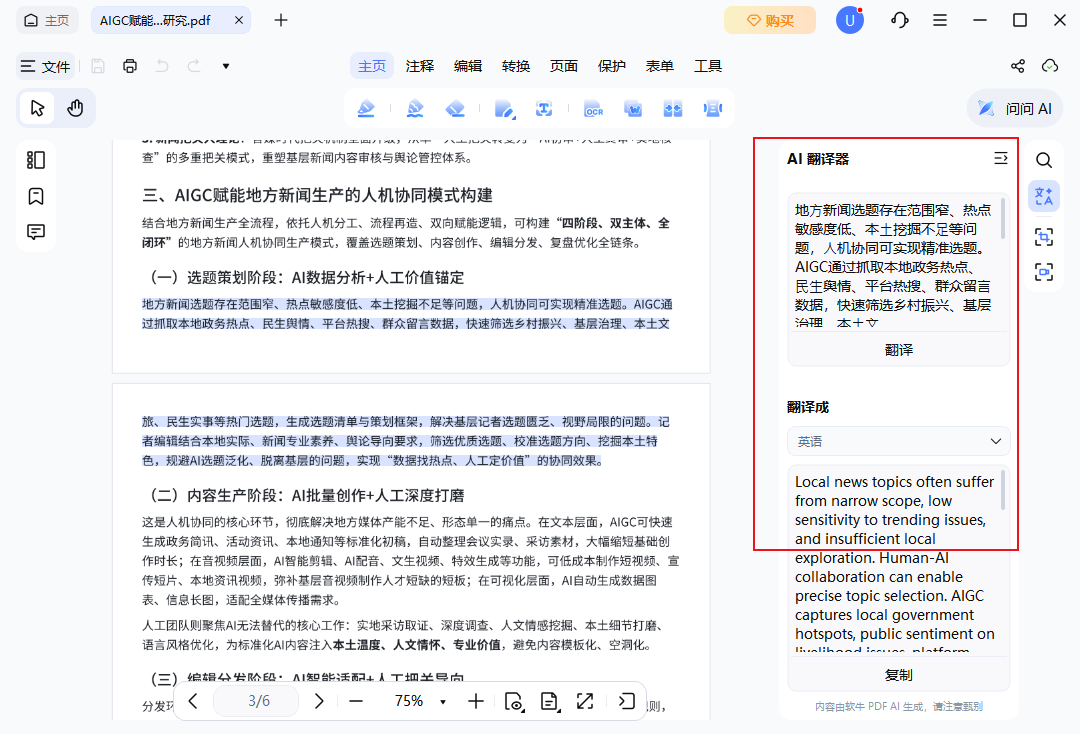The height and width of the screenshot is (734, 1080).
Task: Open the thumbnails panel in left sidebar
Action: click(x=36, y=160)
